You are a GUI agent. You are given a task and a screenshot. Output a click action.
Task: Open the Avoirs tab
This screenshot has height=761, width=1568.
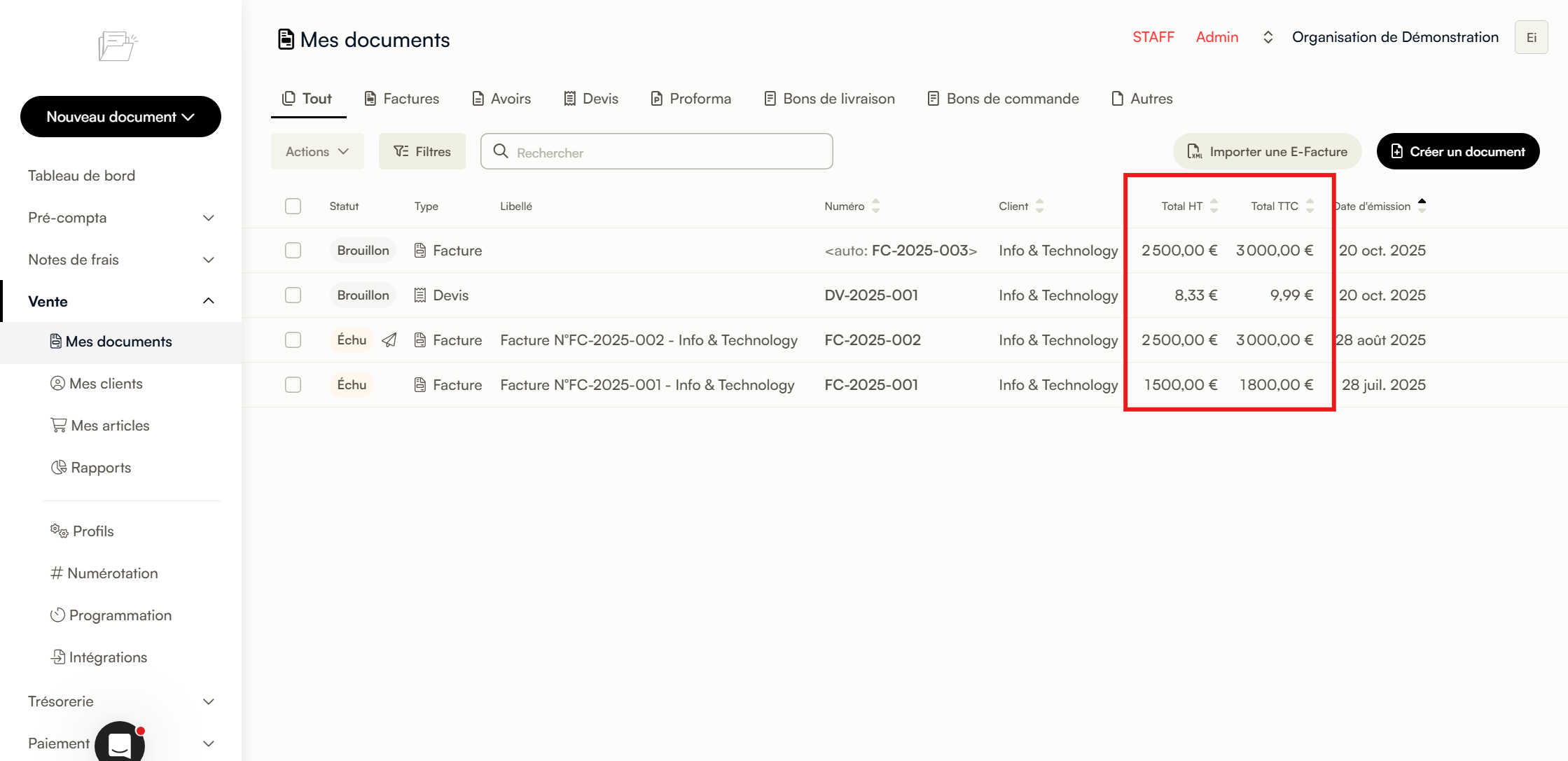(501, 99)
